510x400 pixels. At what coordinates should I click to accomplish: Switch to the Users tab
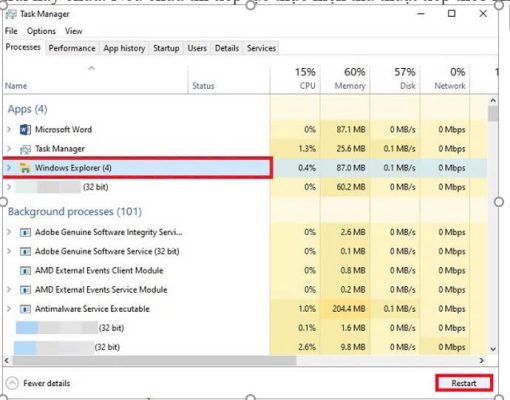[197, 48]
